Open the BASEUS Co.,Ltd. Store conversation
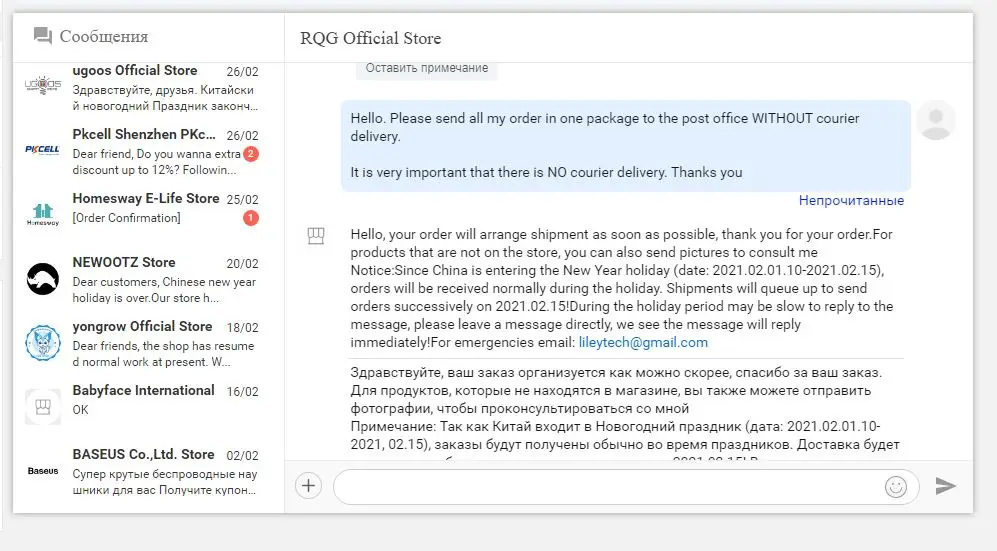 (148, 472)
